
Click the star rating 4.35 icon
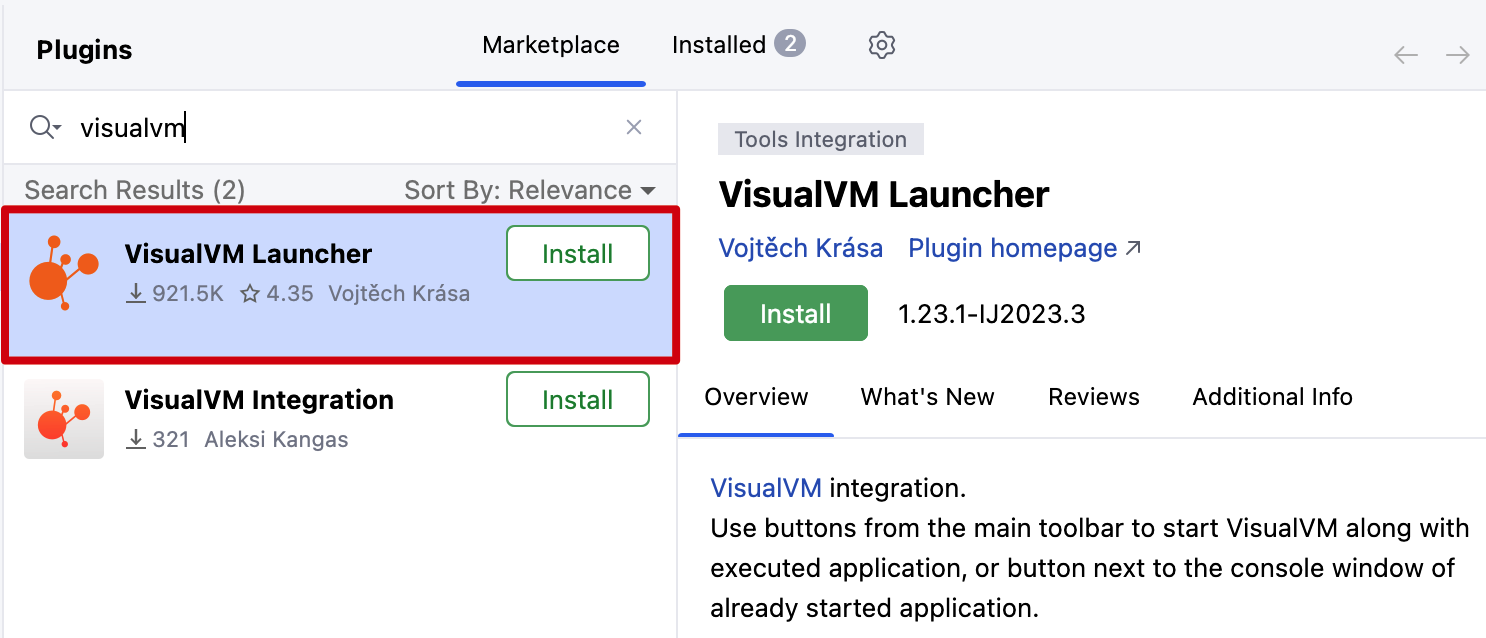250,293
